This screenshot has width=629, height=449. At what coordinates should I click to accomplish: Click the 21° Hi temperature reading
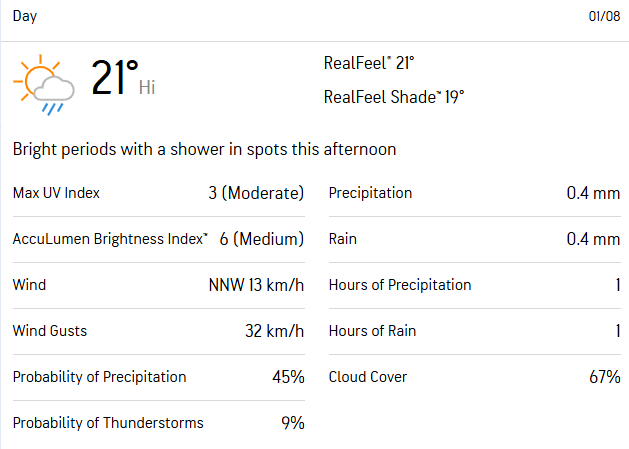pos(123,78)
